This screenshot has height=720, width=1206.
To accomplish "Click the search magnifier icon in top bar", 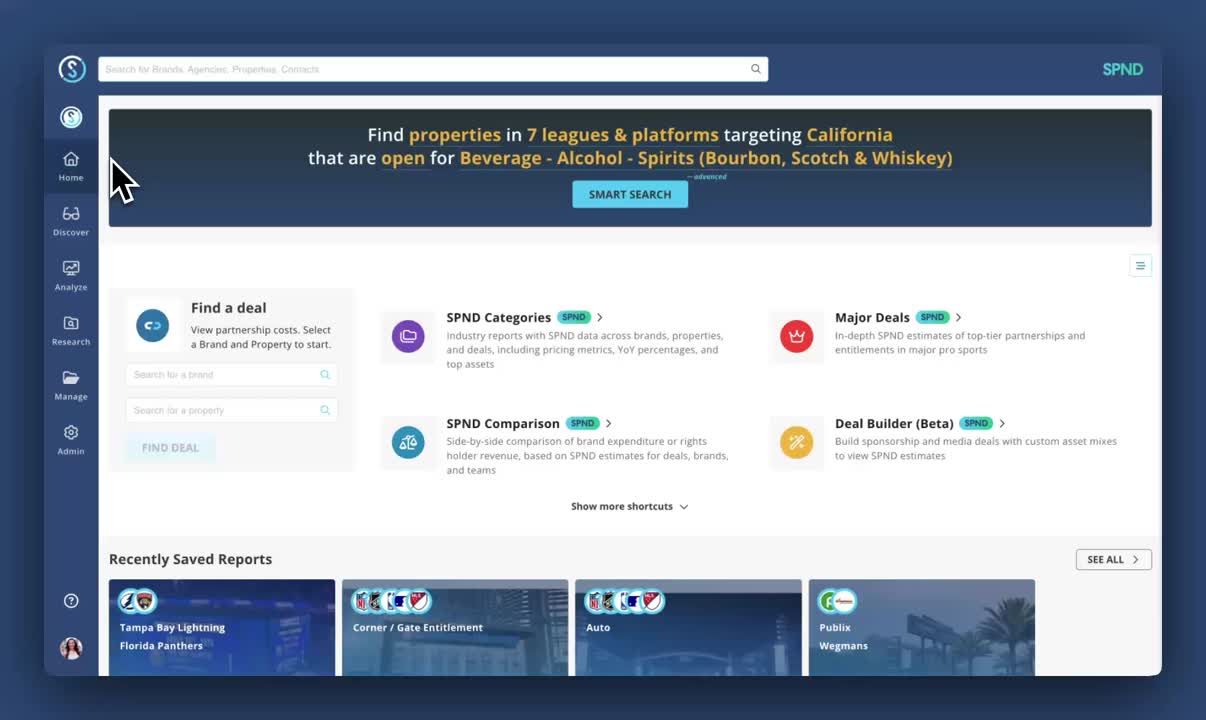I will (x=756, y=69).
